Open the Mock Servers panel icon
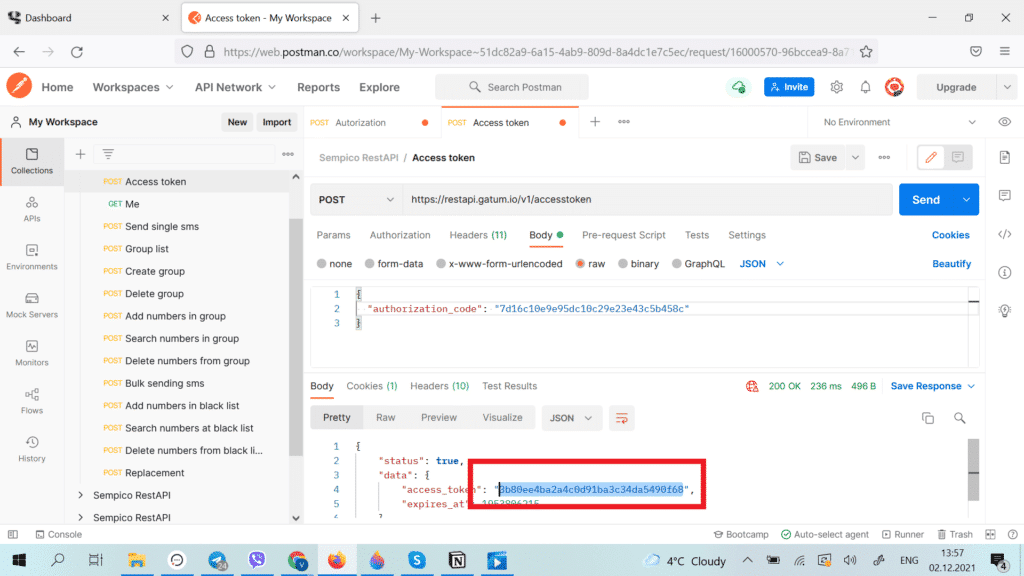Screen dimensions: 1024x576 (x=31, y=305)
